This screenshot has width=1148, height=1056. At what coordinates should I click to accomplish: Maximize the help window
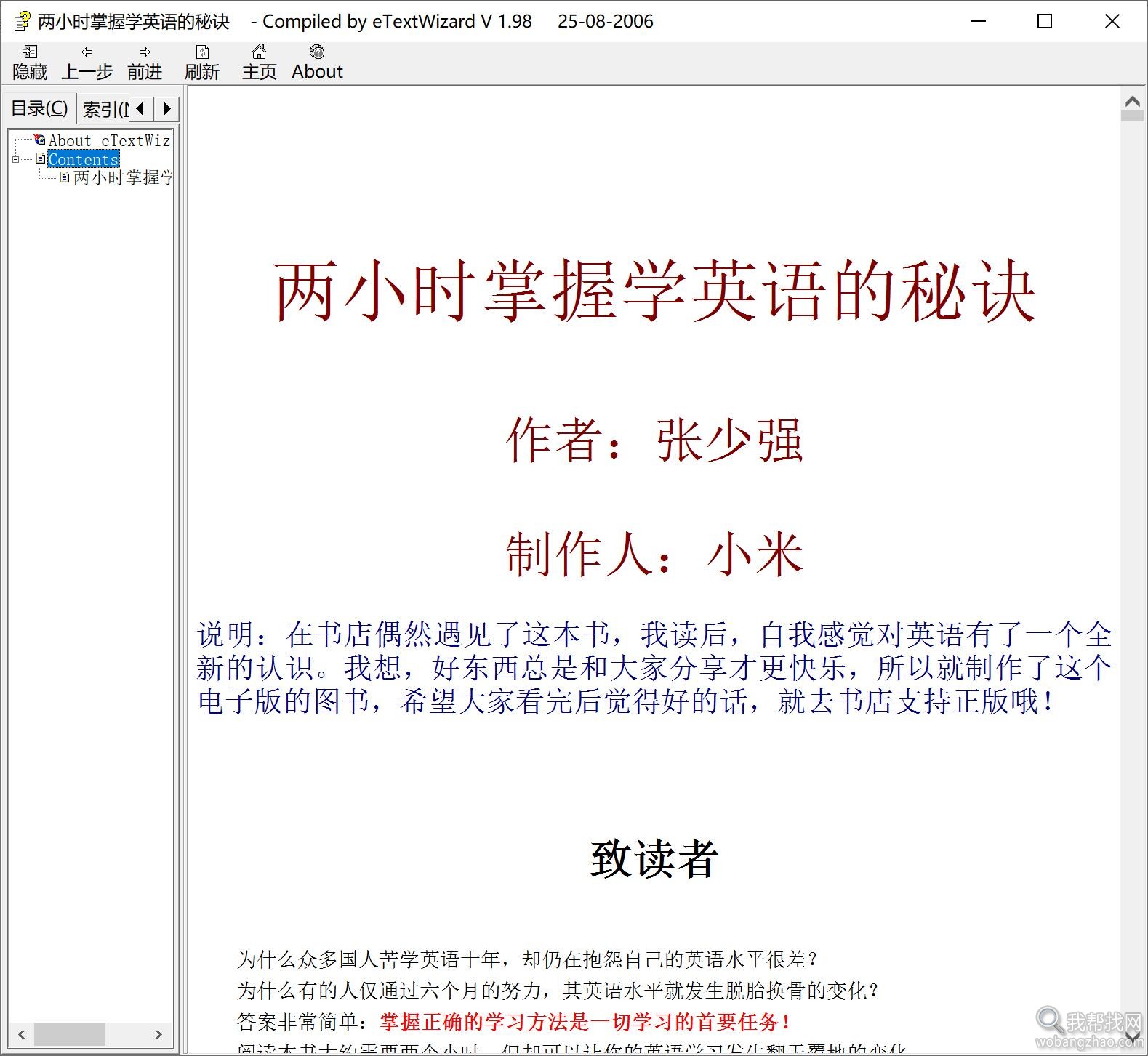click(1045, 21)
